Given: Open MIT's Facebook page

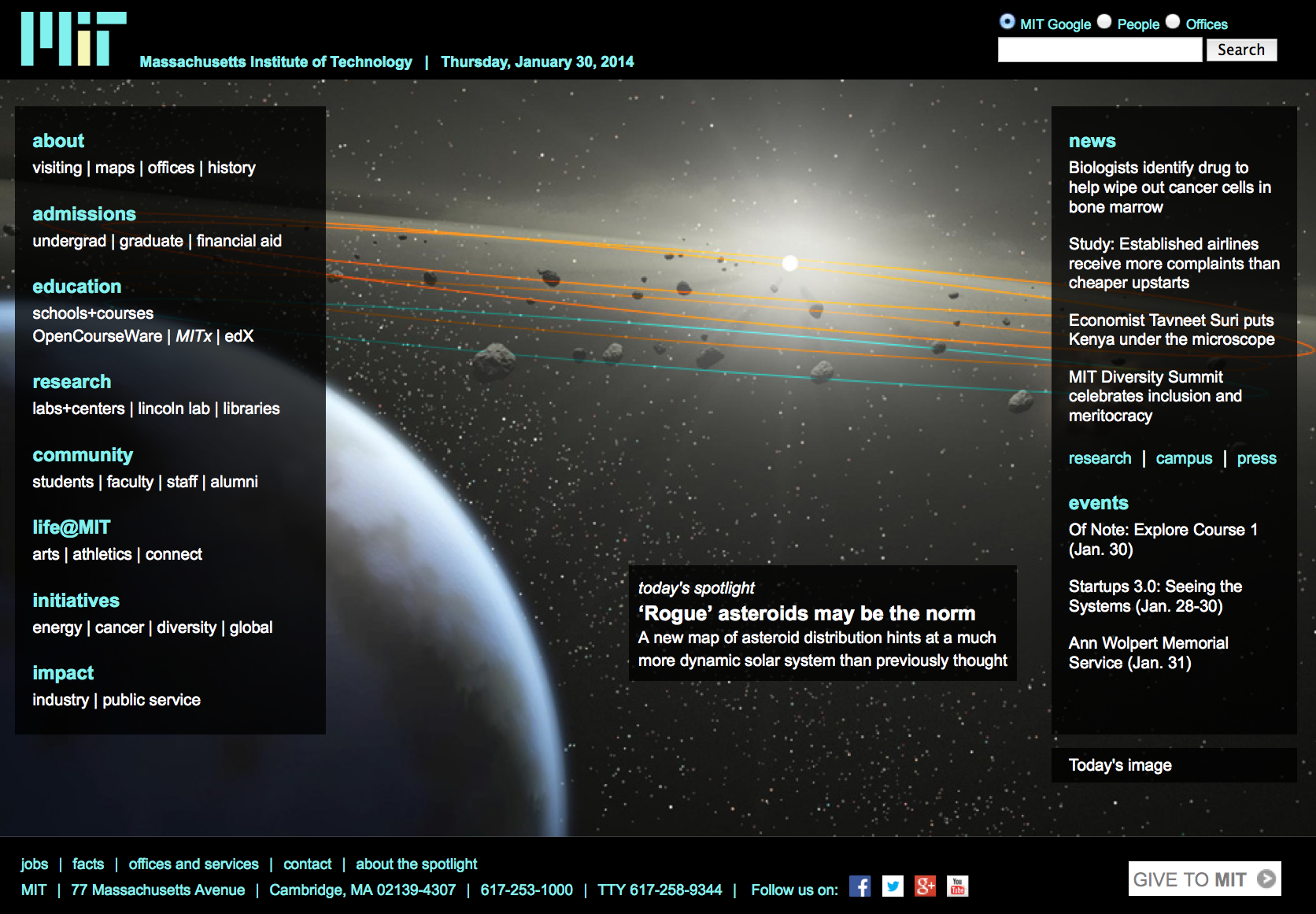Looking at the screenshot, I should (861, 886).
